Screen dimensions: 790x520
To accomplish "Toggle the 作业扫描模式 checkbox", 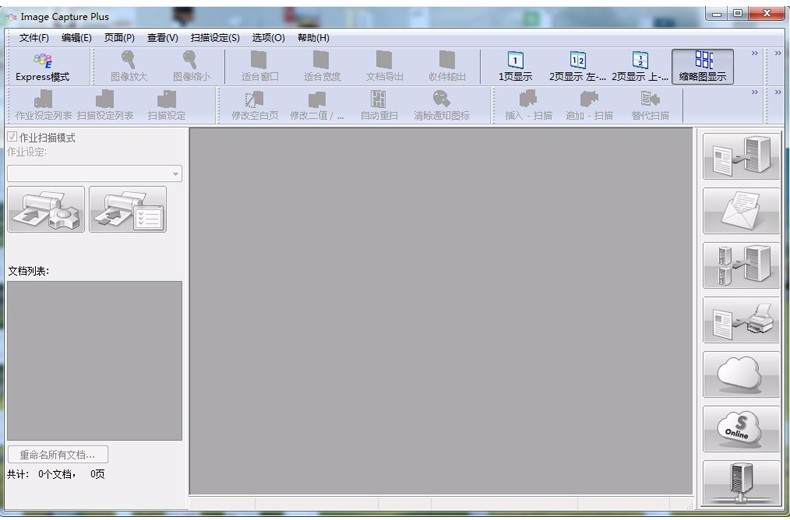I will [12, 137].
